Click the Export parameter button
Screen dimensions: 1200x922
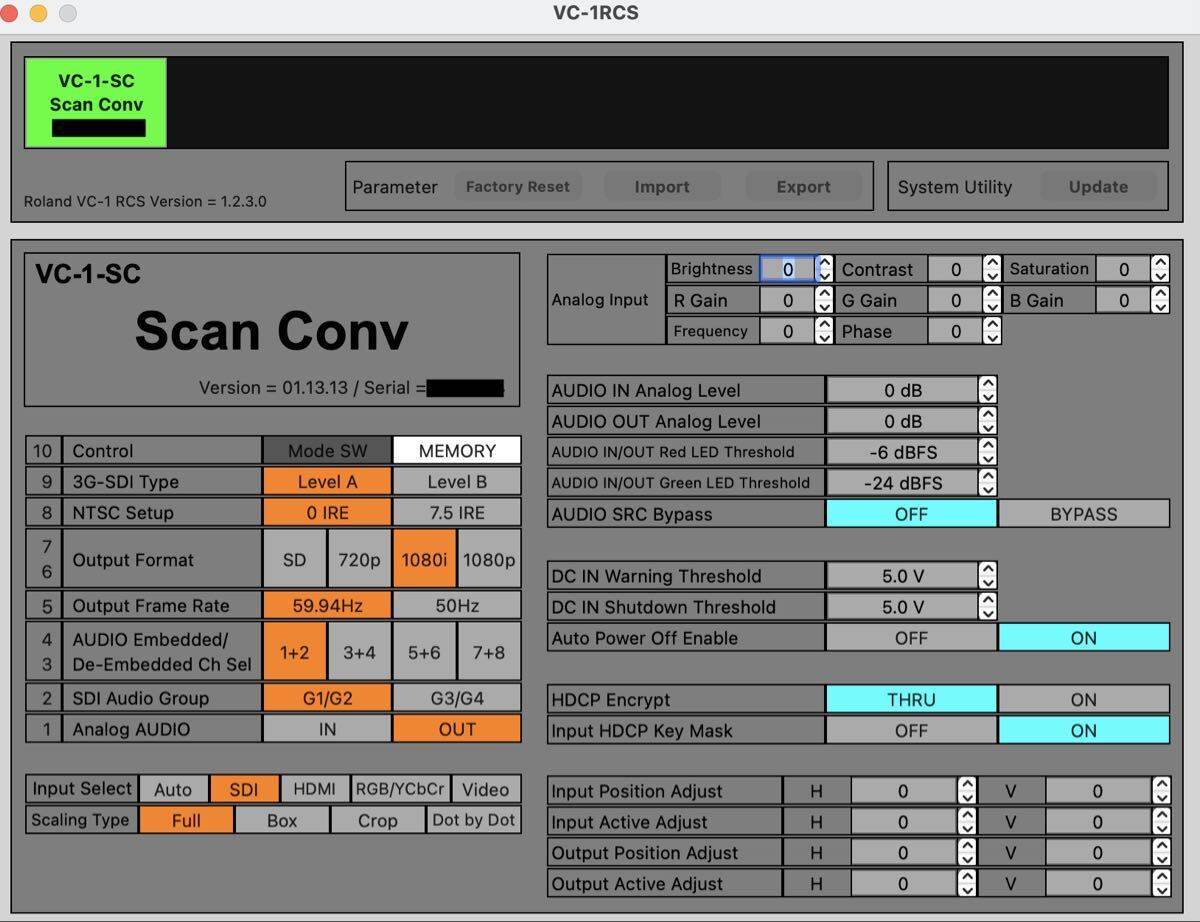click(x=804, y=187)
